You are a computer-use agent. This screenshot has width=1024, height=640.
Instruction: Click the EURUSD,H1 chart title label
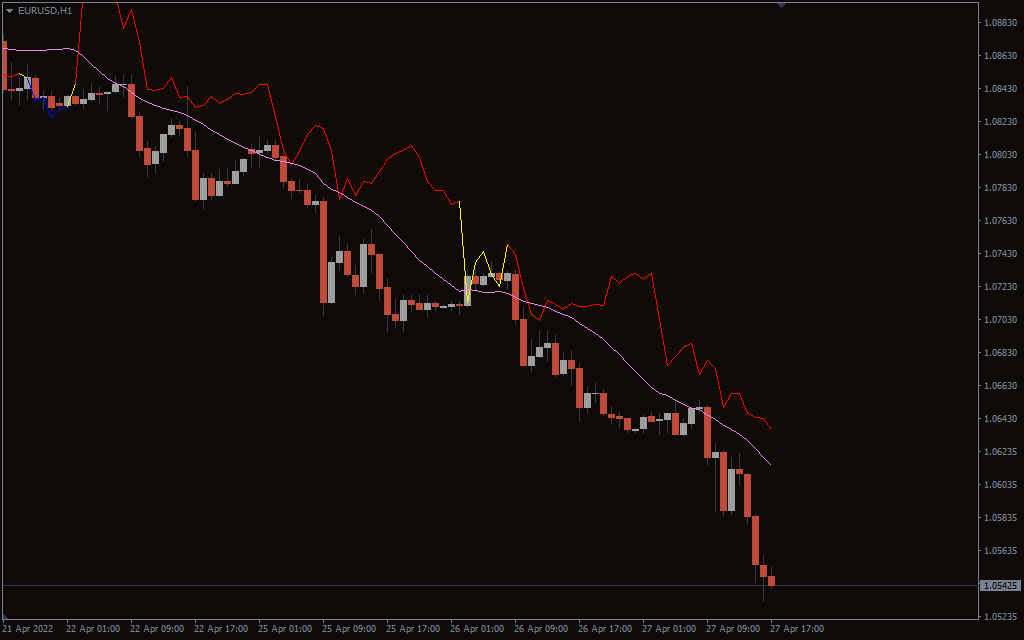point(45,10)
